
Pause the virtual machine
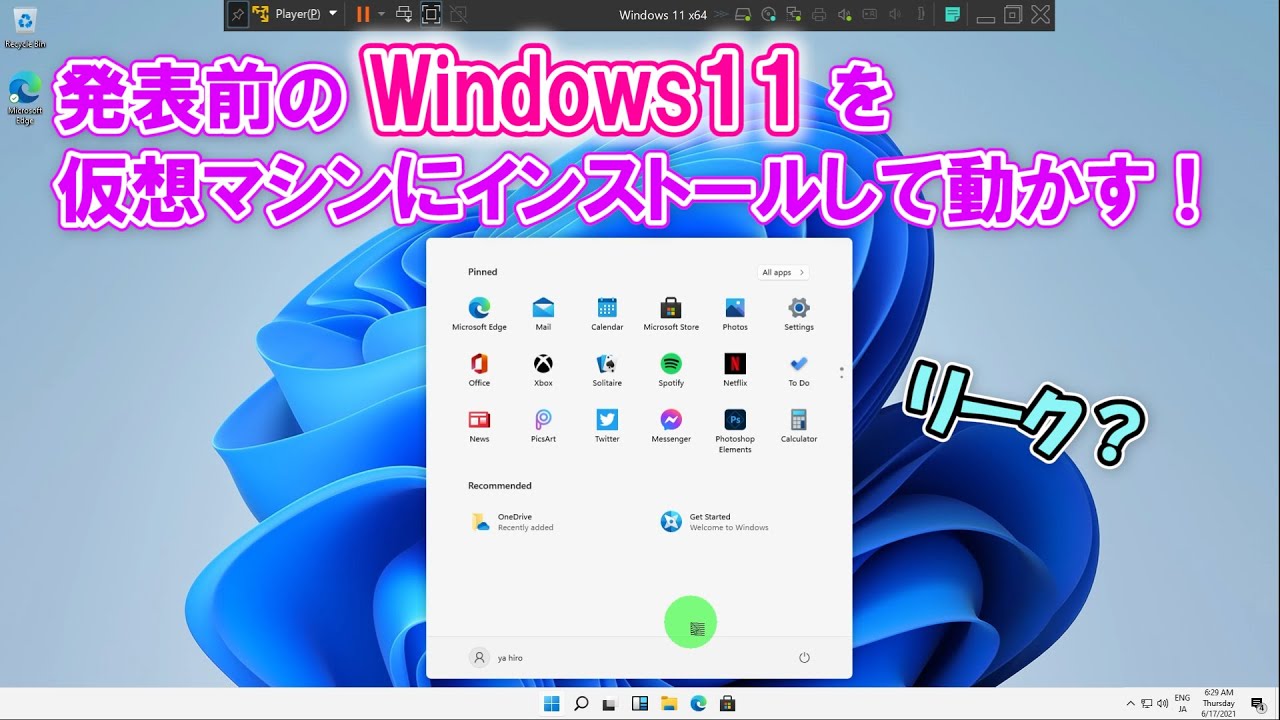[x=362, y=14]
